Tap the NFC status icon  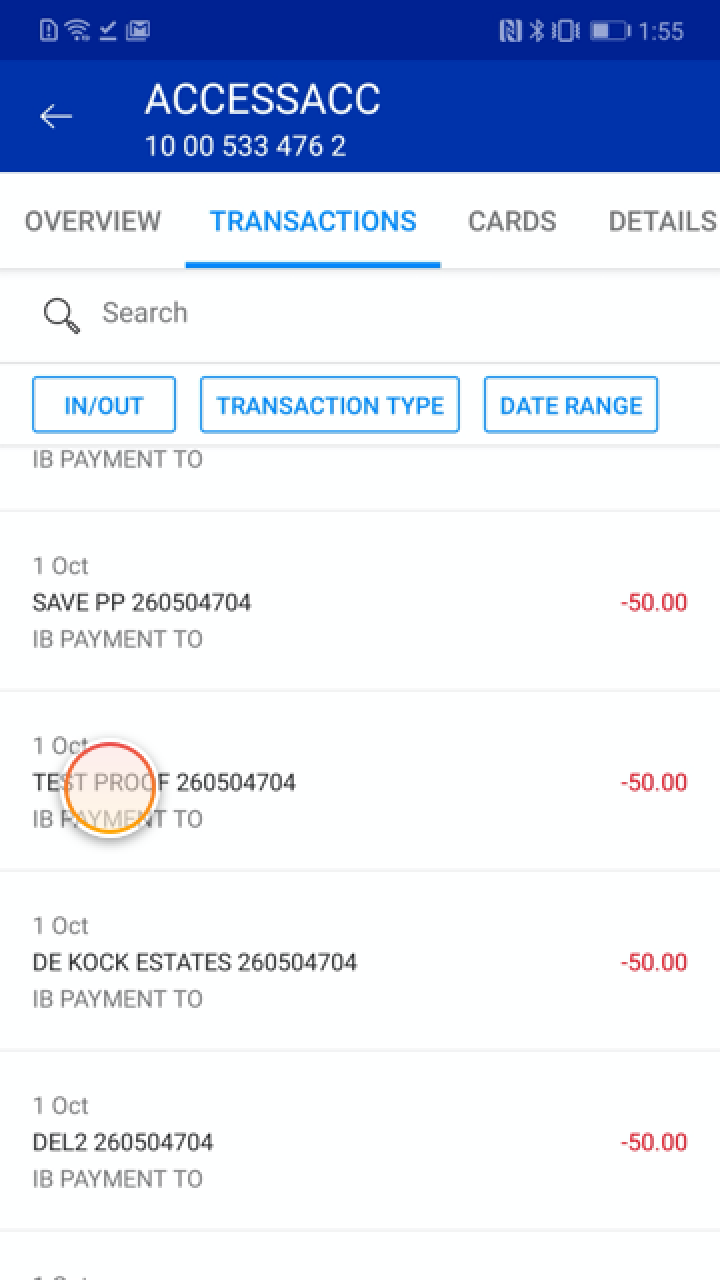[x=510, y=31]
